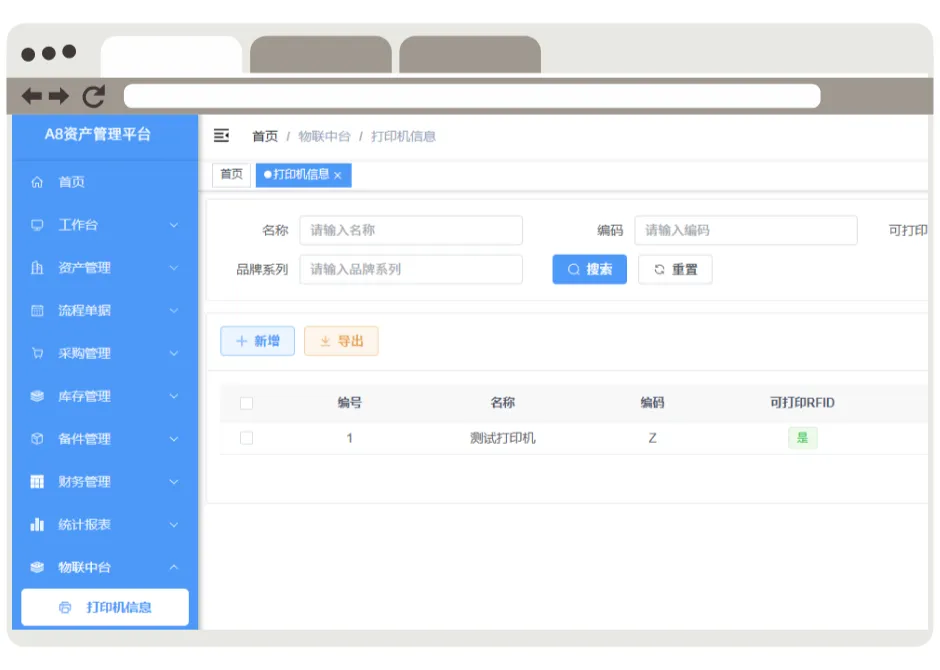940x670 pixels.
Task: Switch to the second browser tab
Action: pos(321,55)
